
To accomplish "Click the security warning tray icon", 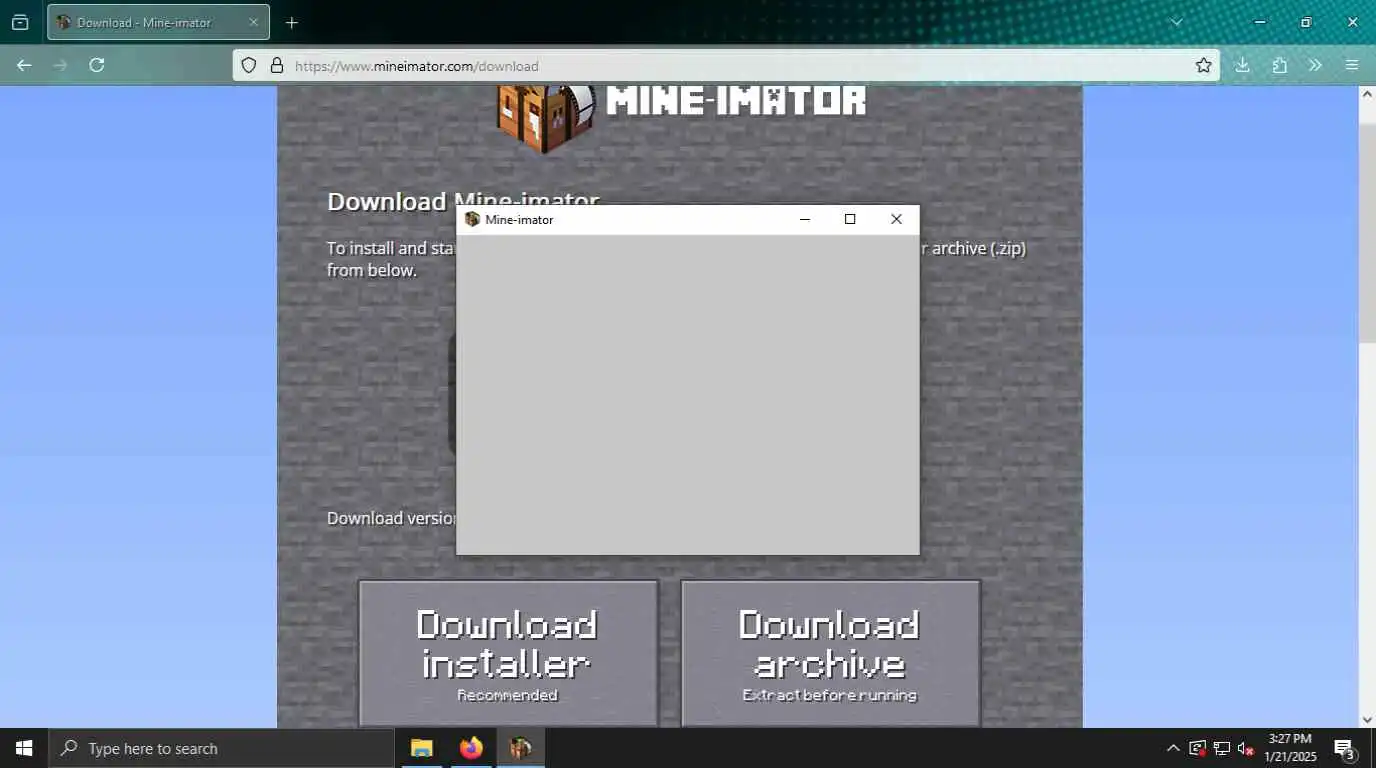I will tap(1197, 748).
